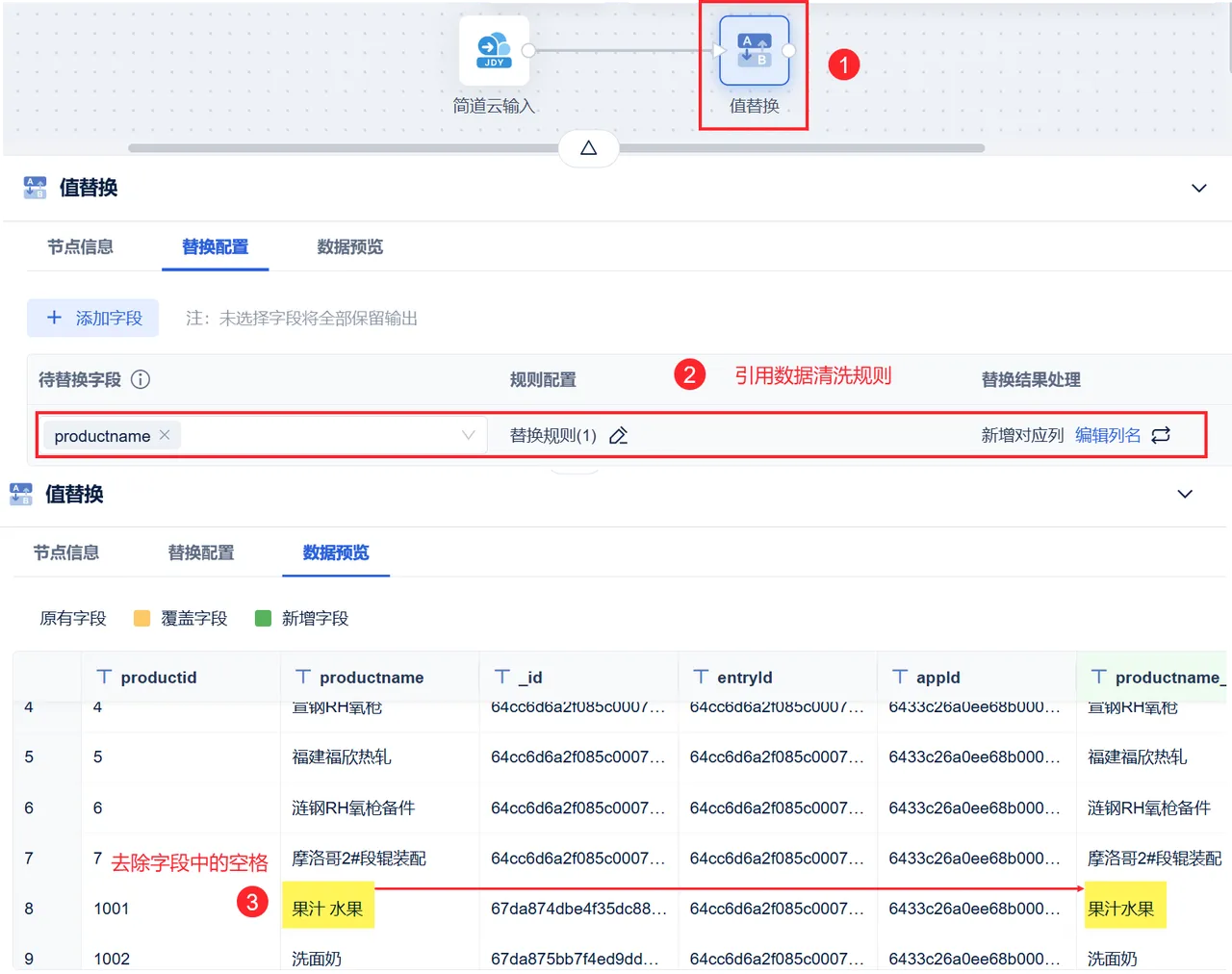Click the 覆盖字段 yellow legend swatch

click(141, 619)
